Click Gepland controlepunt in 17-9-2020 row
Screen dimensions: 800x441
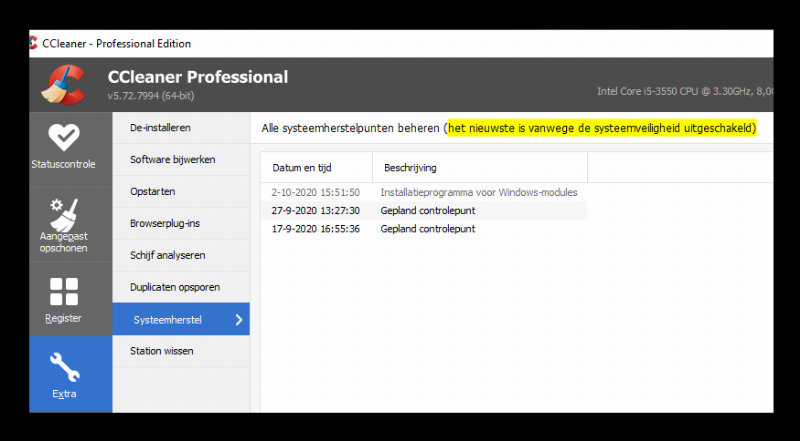pos(428,229)
